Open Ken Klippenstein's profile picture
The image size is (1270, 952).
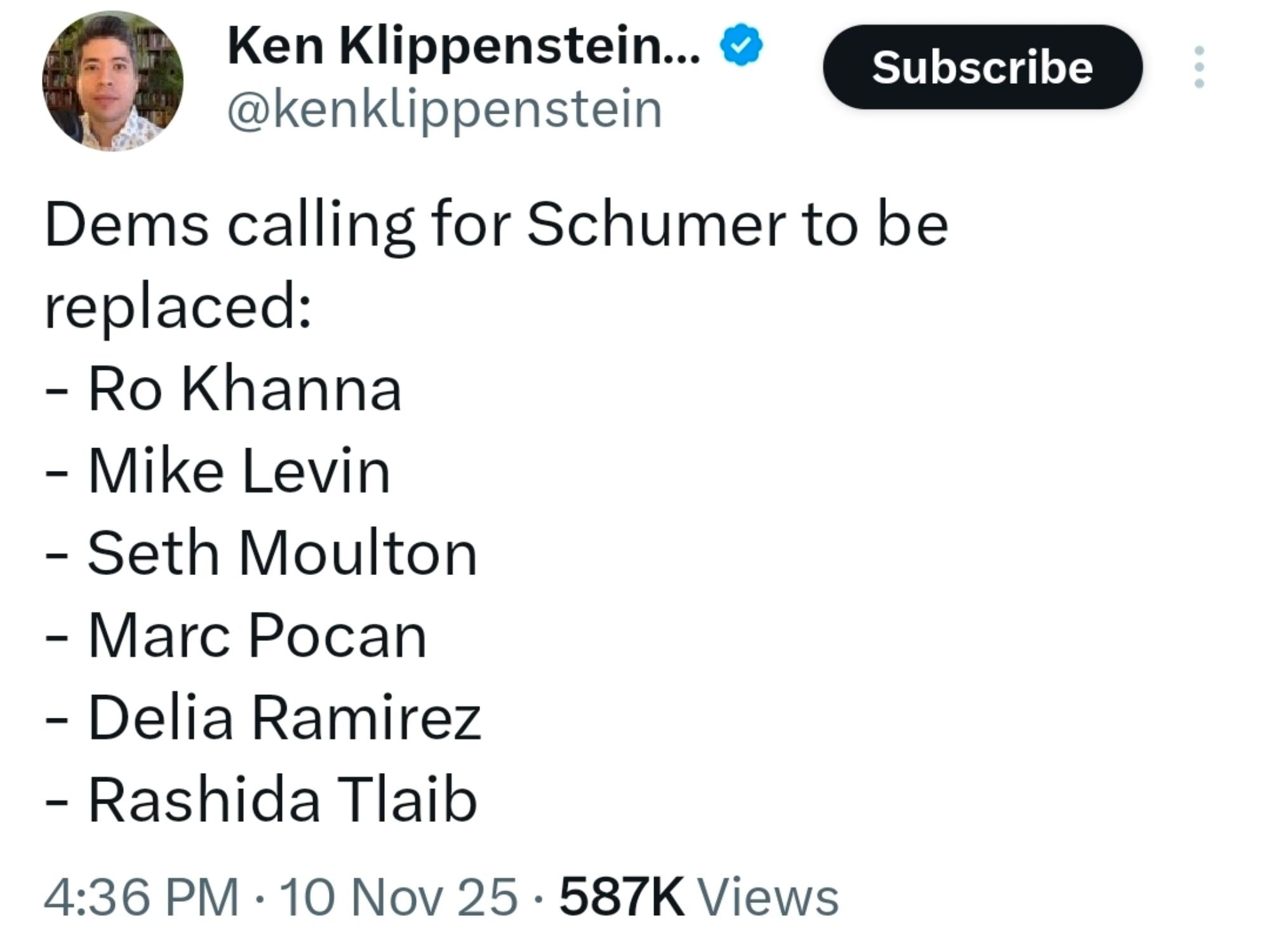[x=112, y=81]
